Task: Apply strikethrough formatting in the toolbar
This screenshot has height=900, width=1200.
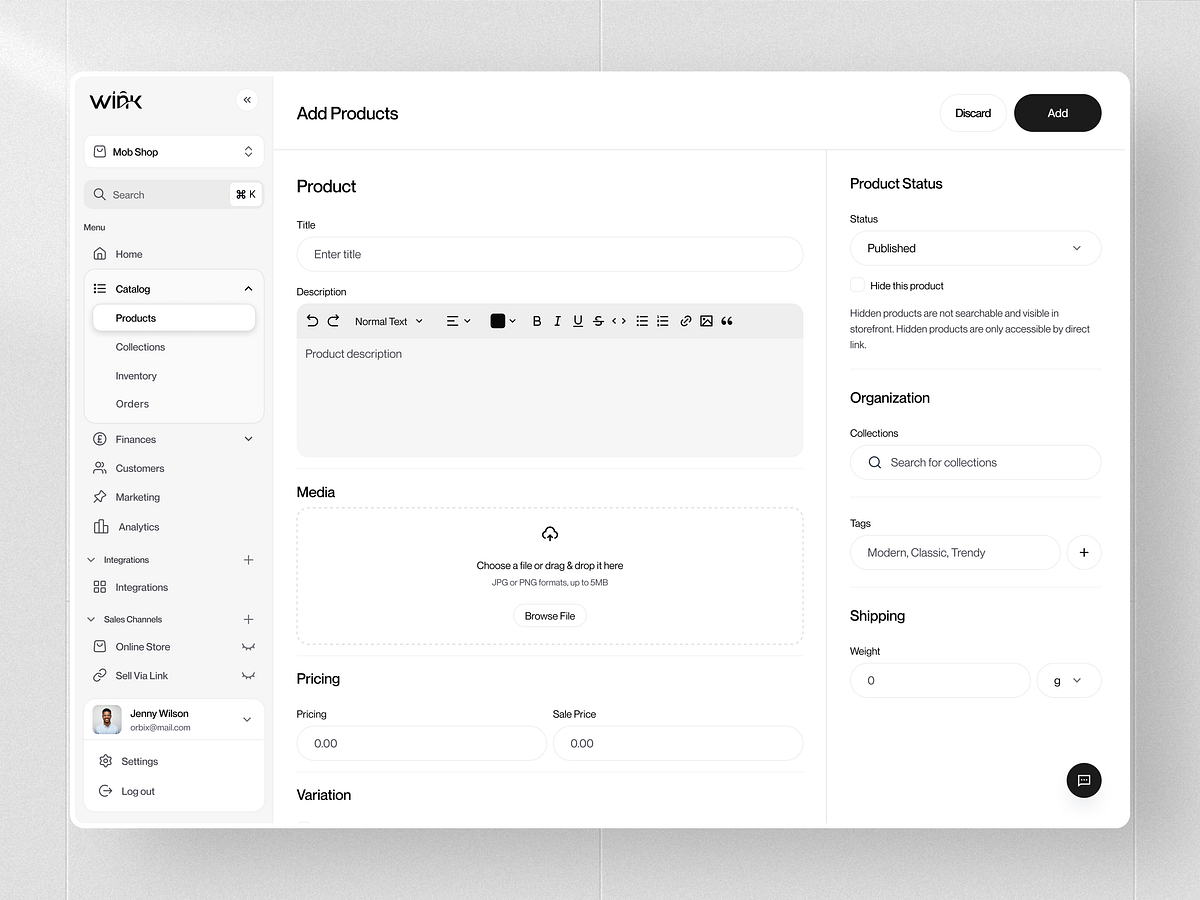Action: (598, 320)
